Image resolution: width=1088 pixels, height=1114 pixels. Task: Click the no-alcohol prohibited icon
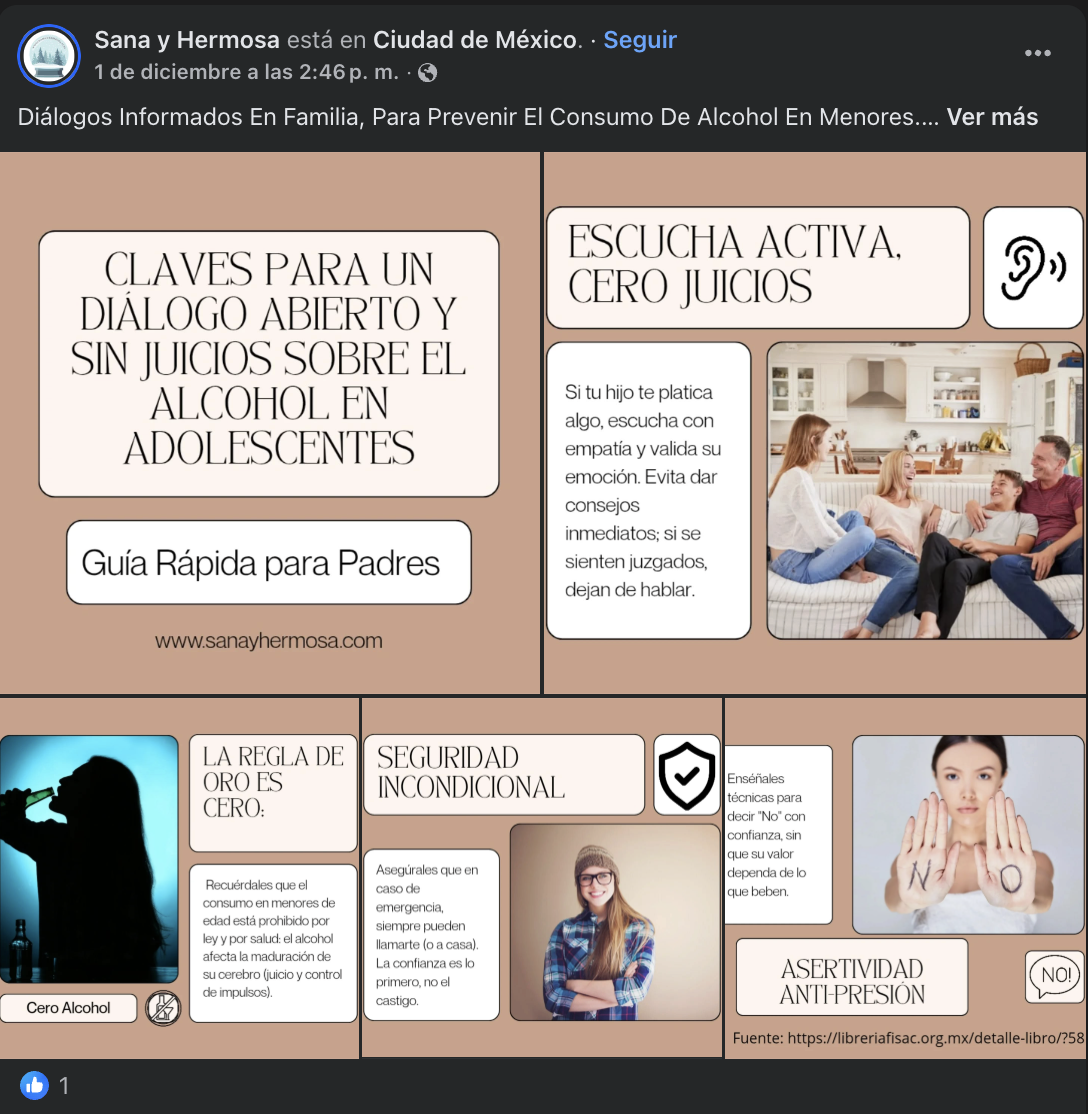(x=162, y=1008)
